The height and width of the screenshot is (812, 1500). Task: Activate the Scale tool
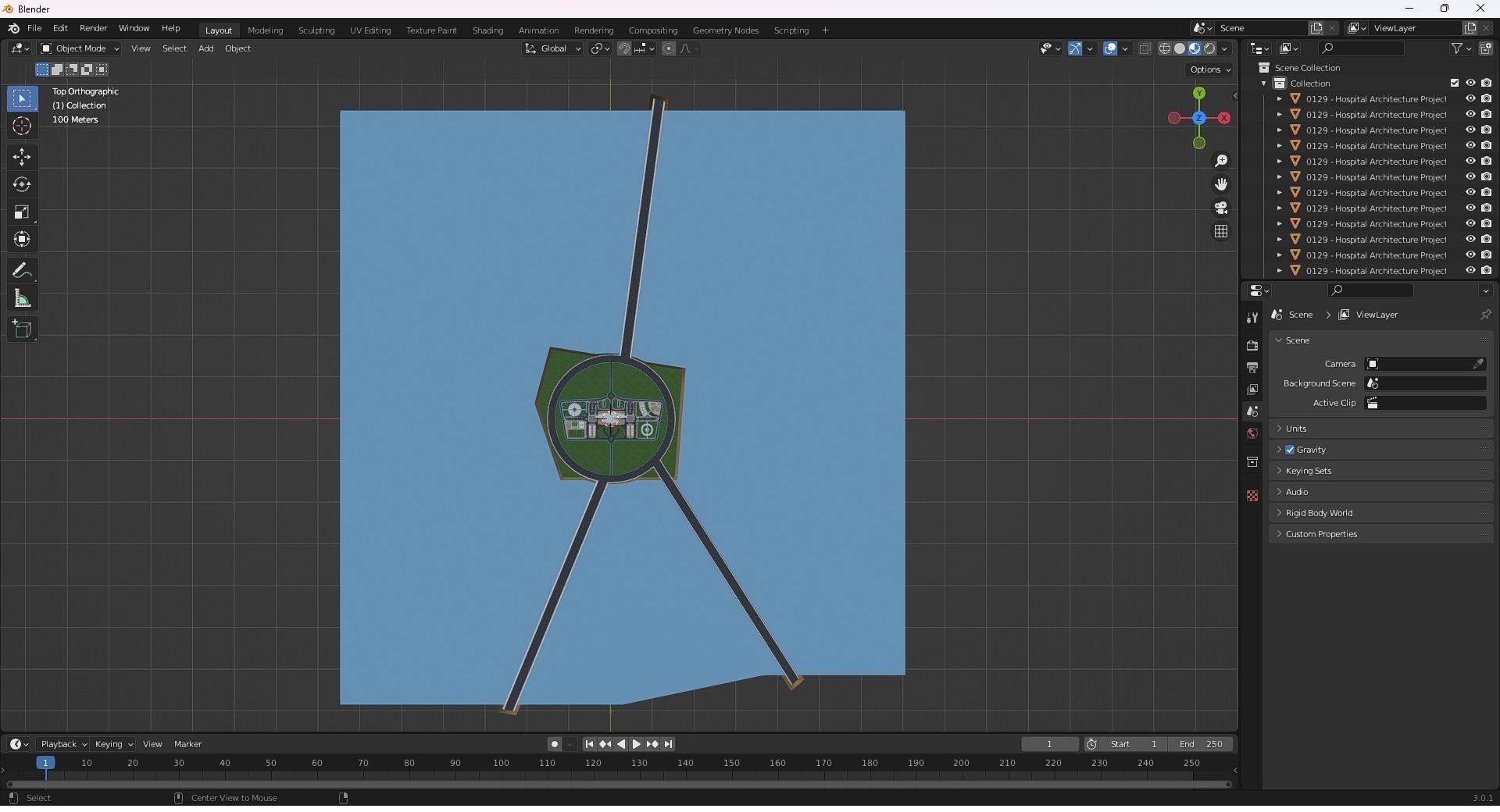point(22,212)
